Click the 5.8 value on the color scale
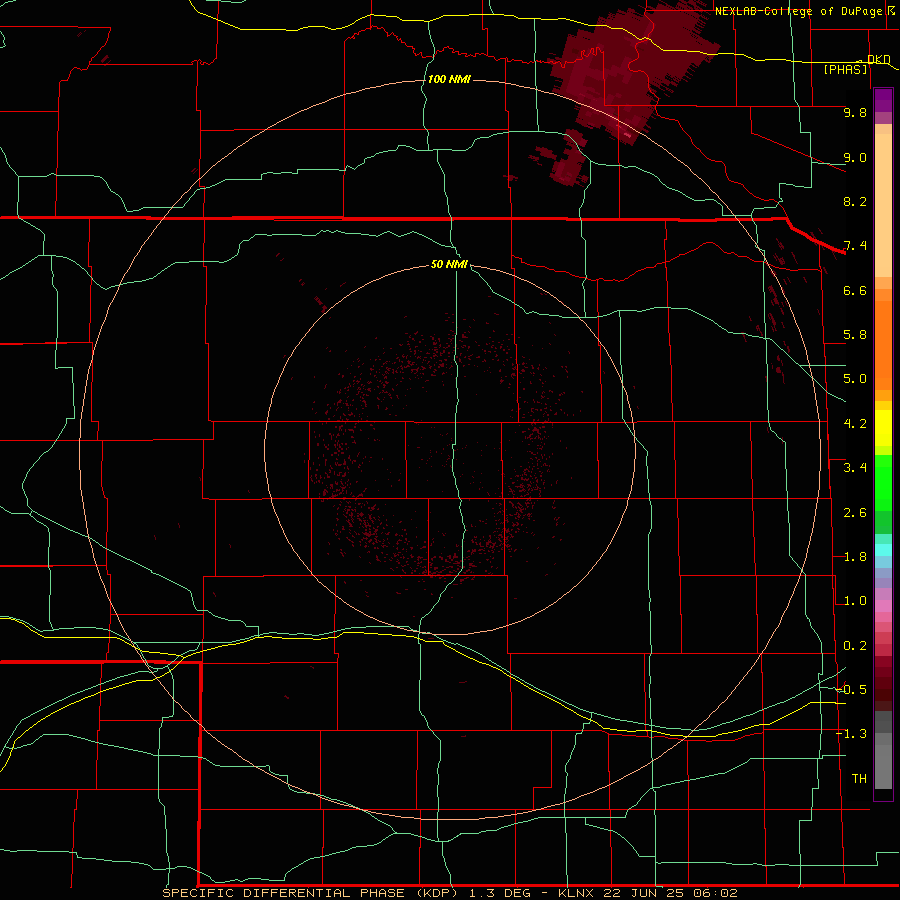900x900 pixels. 855,335
